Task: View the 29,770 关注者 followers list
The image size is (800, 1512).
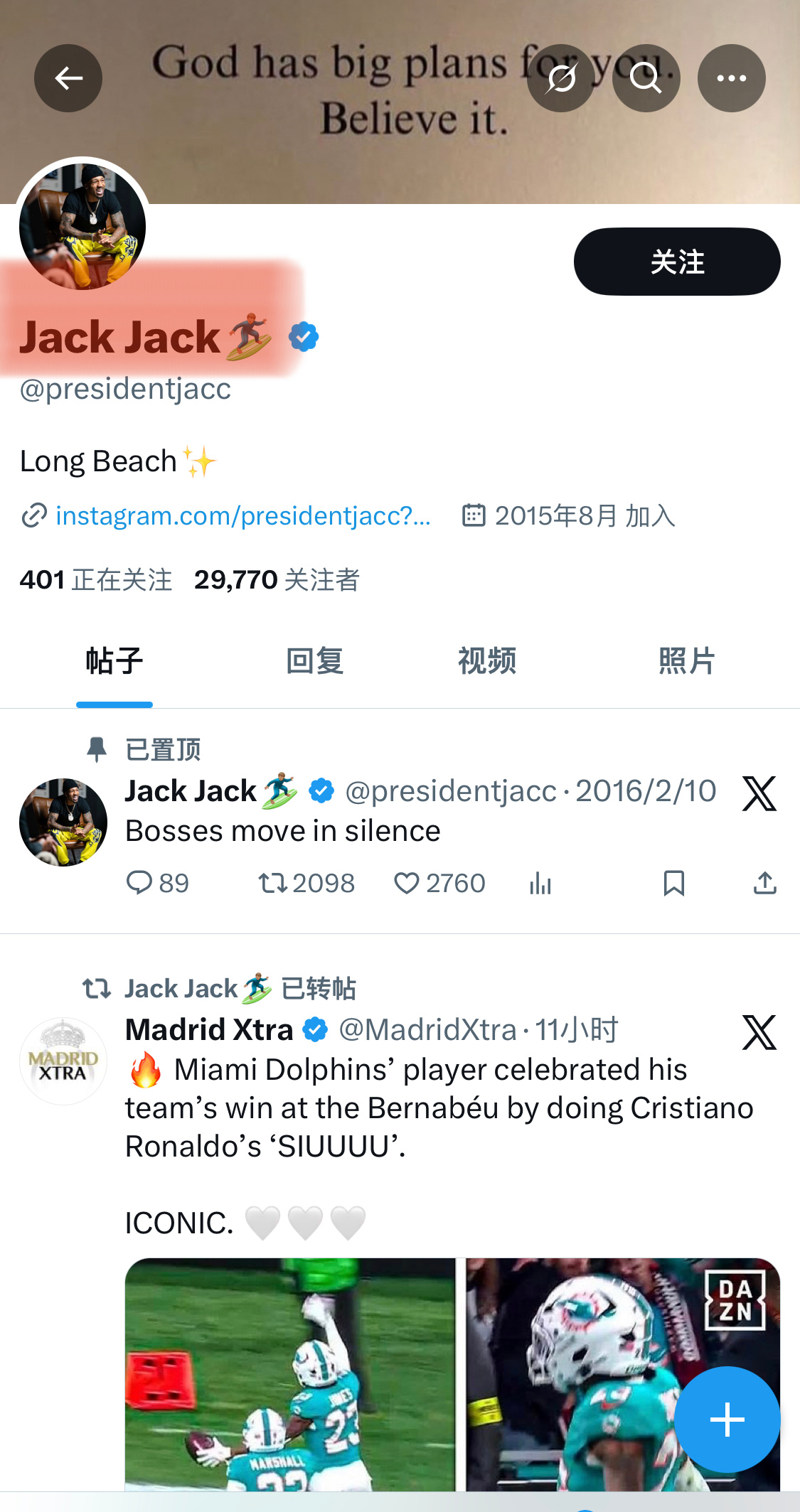Action: pyautogui.click(x=277, y=580)
